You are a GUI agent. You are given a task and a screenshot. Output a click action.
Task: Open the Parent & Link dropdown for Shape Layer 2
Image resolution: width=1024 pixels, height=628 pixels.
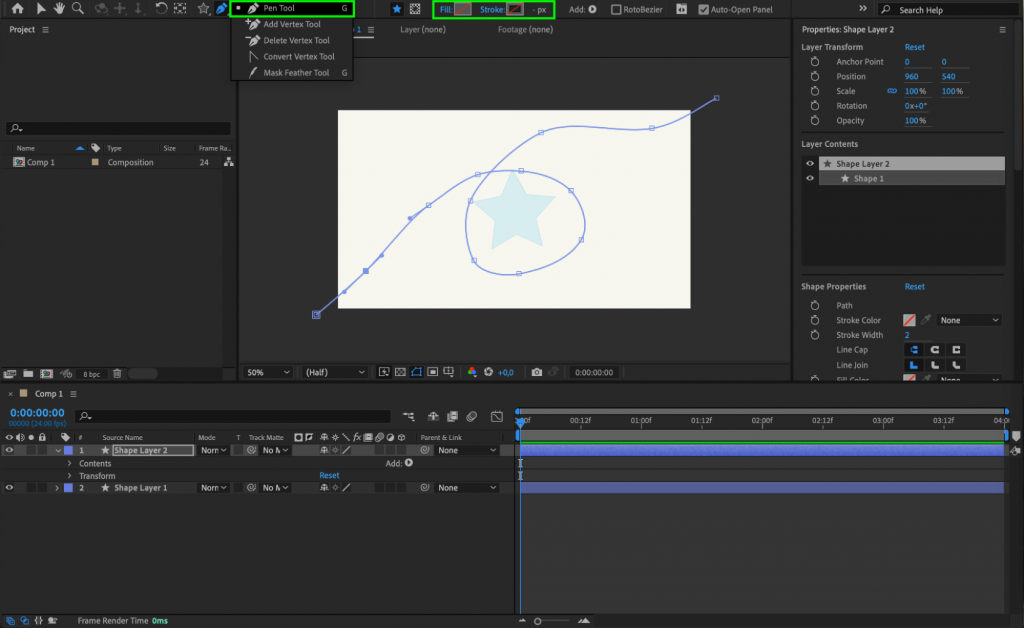465,449
